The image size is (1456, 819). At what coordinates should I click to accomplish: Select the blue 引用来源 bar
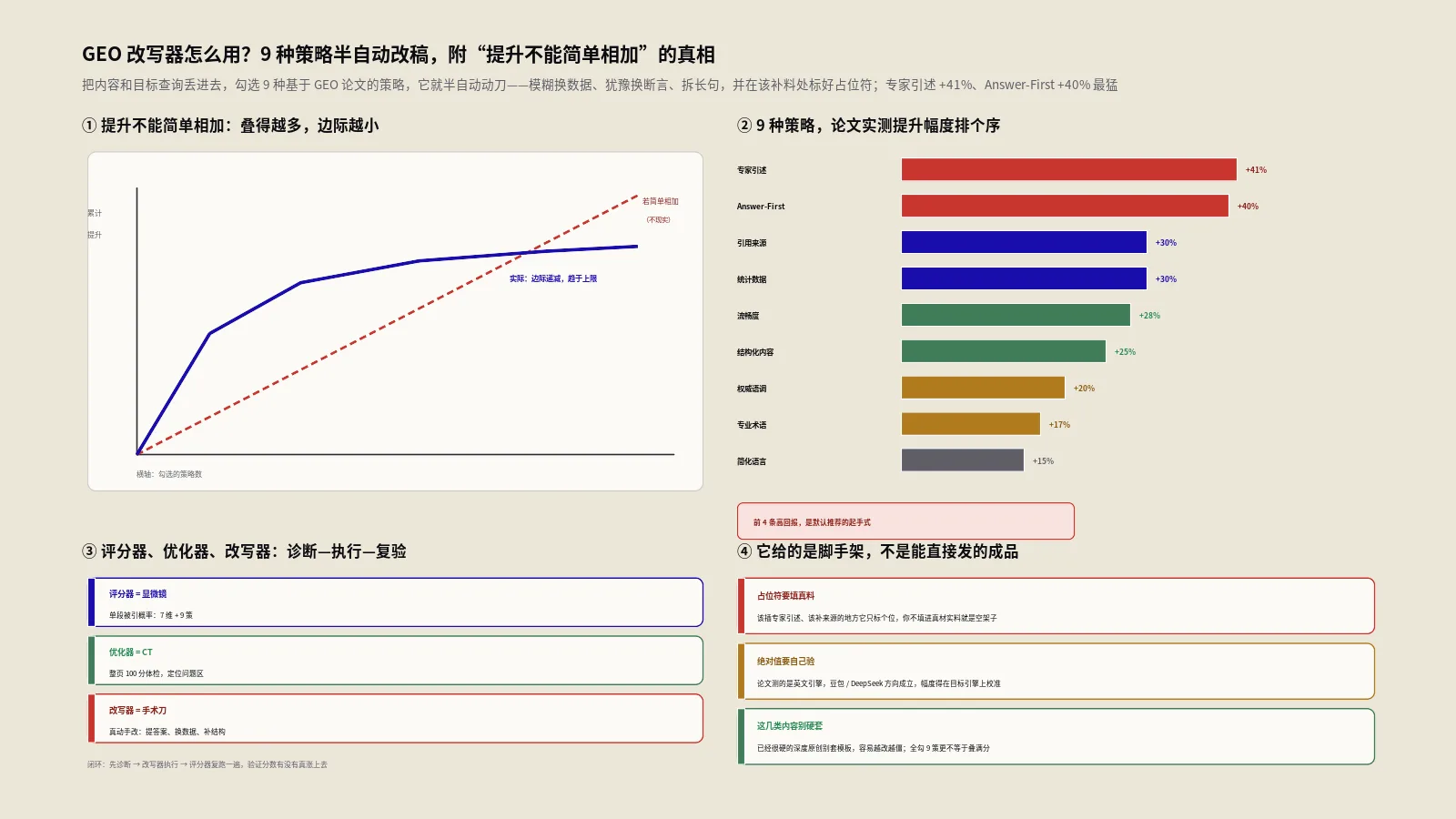click(x=1024, y=242)
